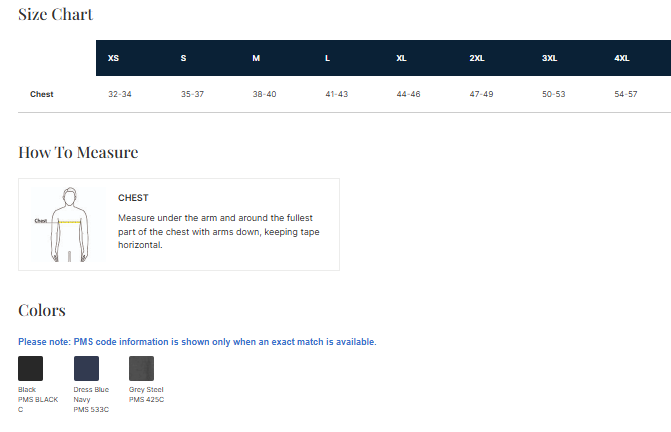This screenshot has width=671, height=432.
Task: Click the 32-34 chest measurement cell
Action: [119, 94]
